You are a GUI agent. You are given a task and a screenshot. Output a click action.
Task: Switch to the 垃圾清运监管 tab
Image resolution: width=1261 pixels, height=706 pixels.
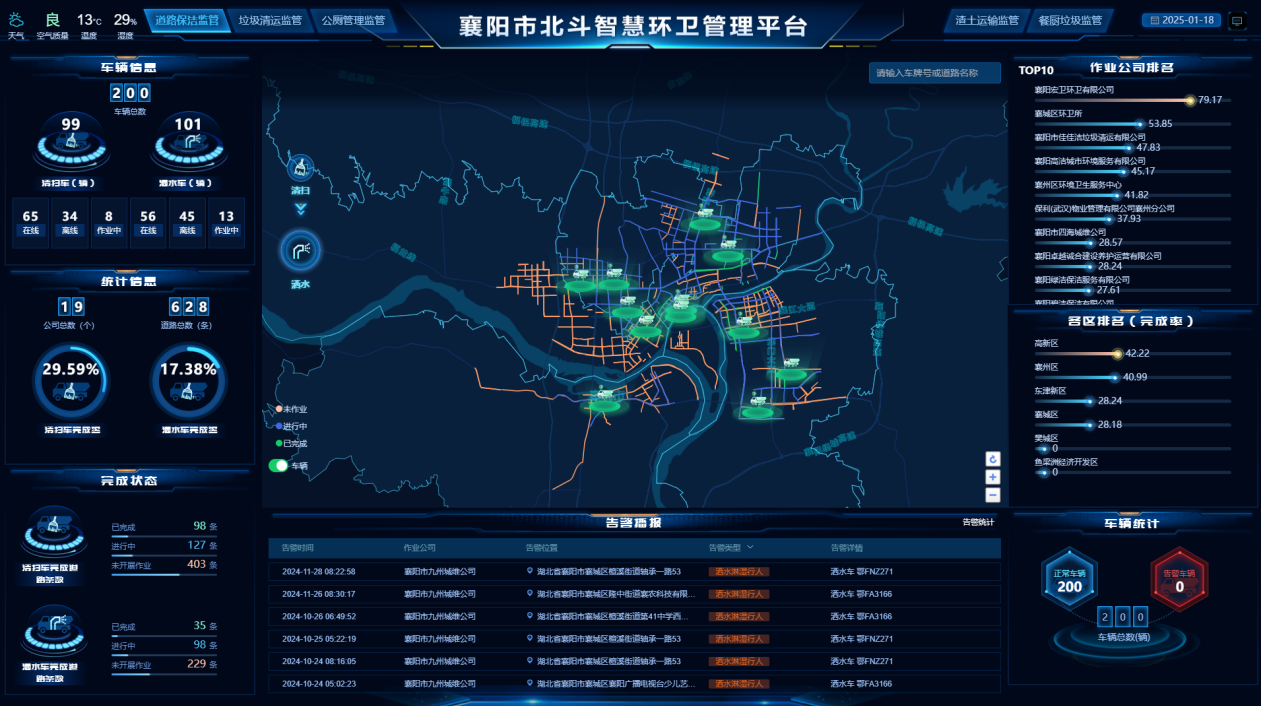[x=270, y=20]
